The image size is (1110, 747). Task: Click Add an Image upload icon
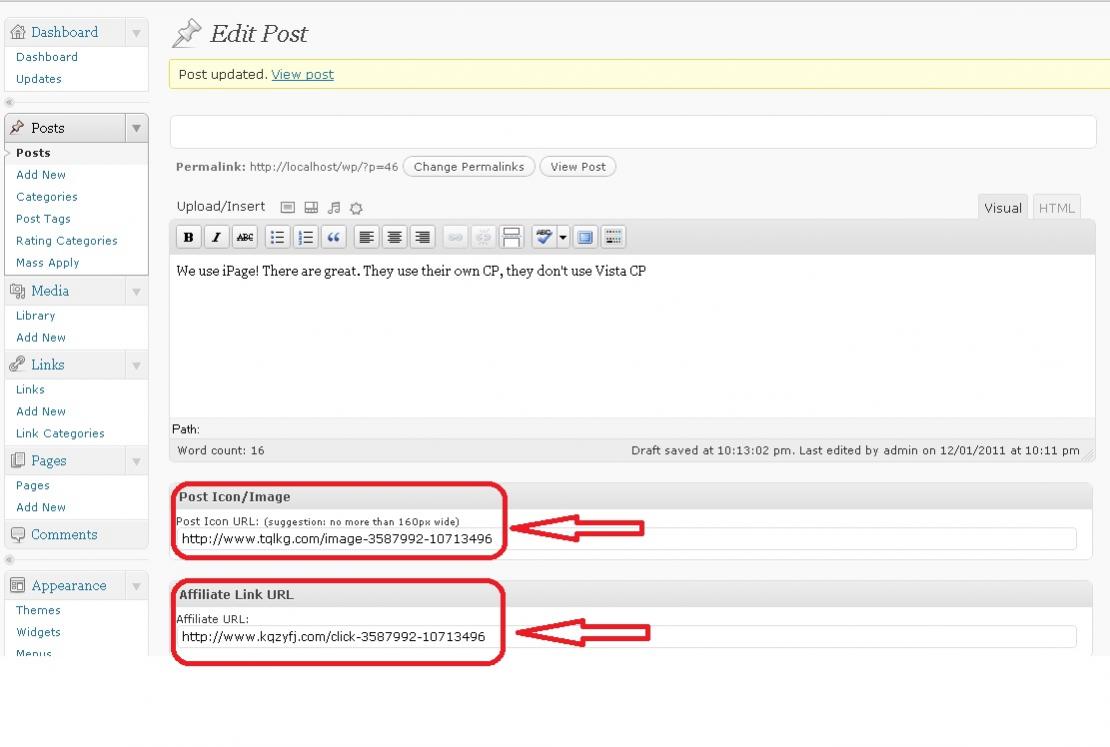pos(287,207)
